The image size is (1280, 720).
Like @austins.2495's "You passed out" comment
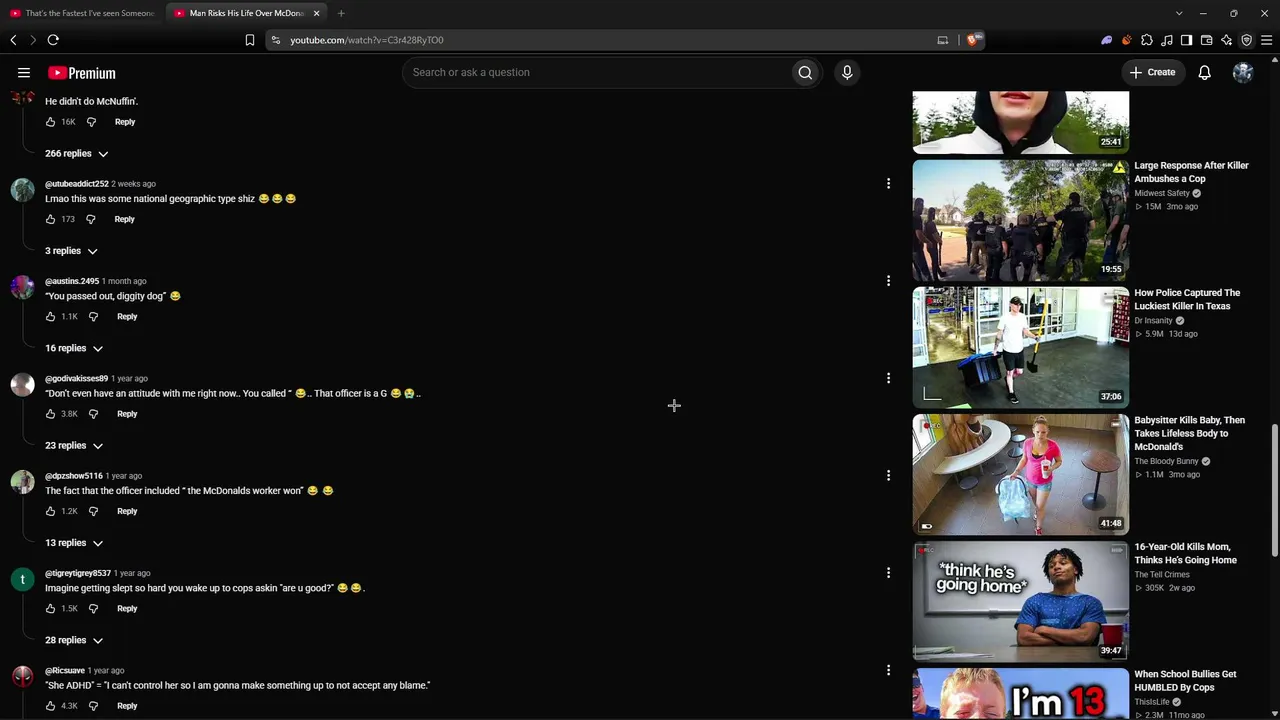[x=50, y=316]
